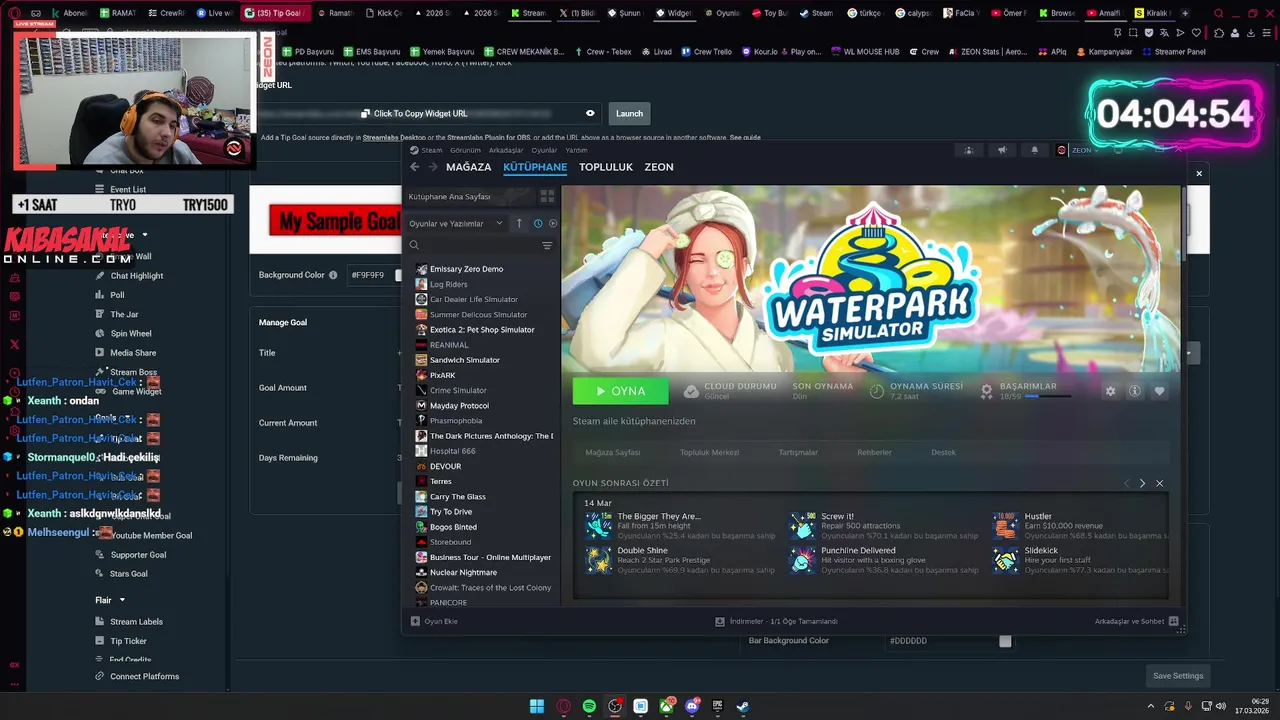Pick the Bar Background Color swatch

1005,641
